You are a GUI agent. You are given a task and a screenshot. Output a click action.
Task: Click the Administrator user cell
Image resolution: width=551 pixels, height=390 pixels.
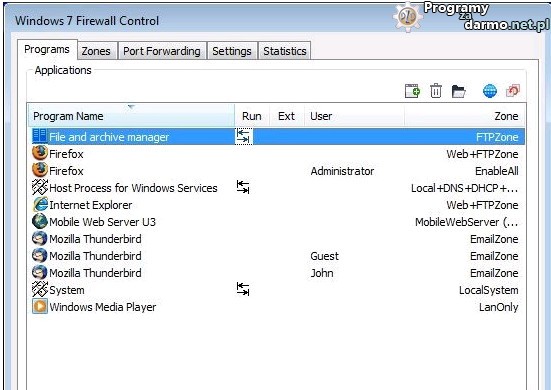pyautogui.click(x=342, y=171)
